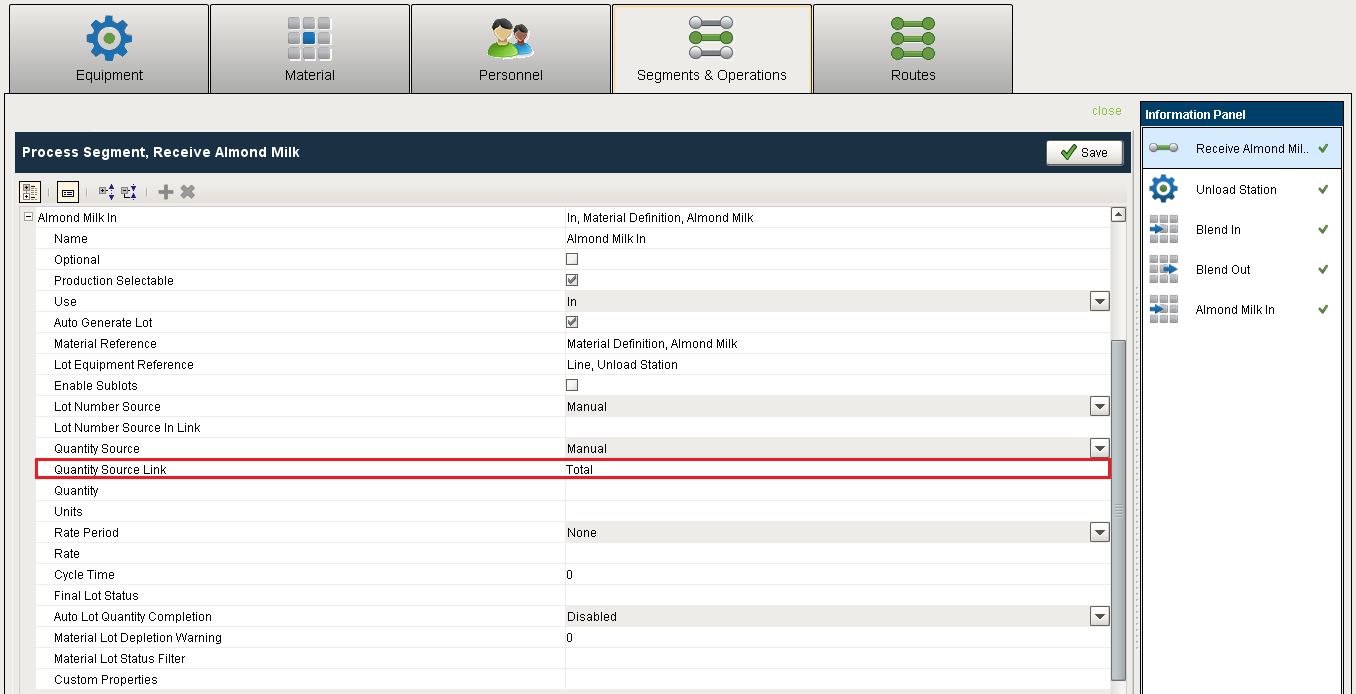Select Blend Out in Information Panel

pyautogui.click(x=1241, y=269)
